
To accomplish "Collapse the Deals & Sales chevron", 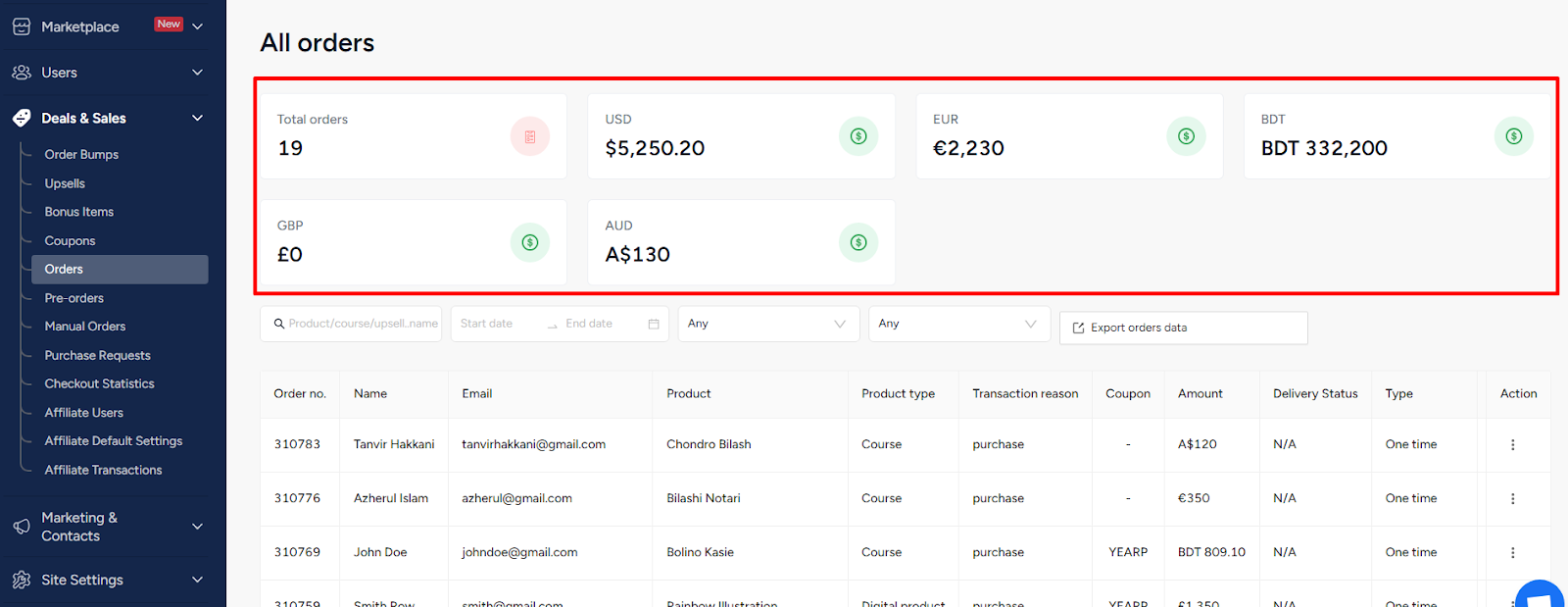I will point(198,118).
